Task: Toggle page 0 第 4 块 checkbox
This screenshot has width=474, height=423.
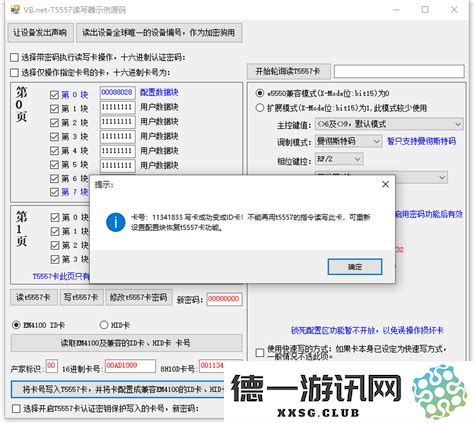Action: 54,151
